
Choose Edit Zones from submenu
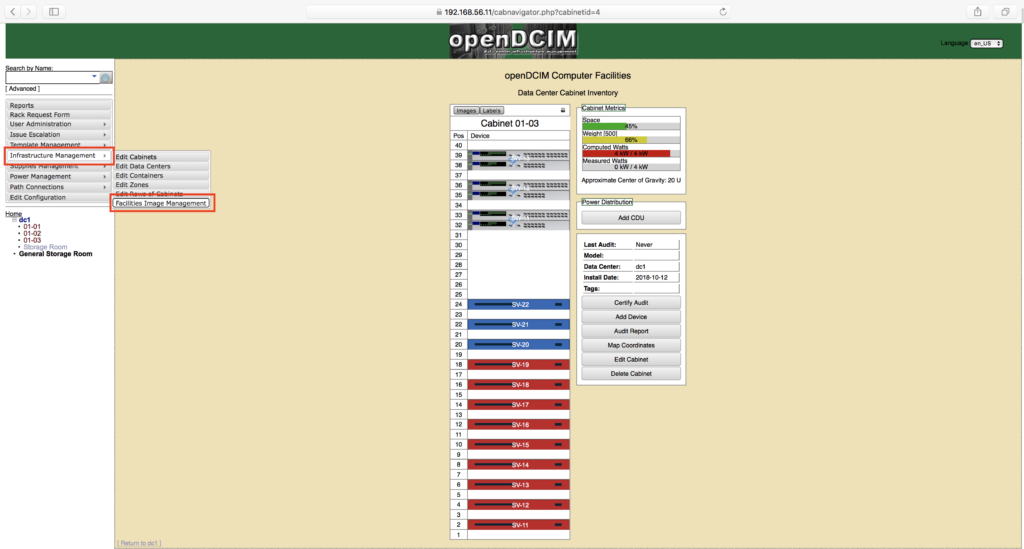[162, 185]
